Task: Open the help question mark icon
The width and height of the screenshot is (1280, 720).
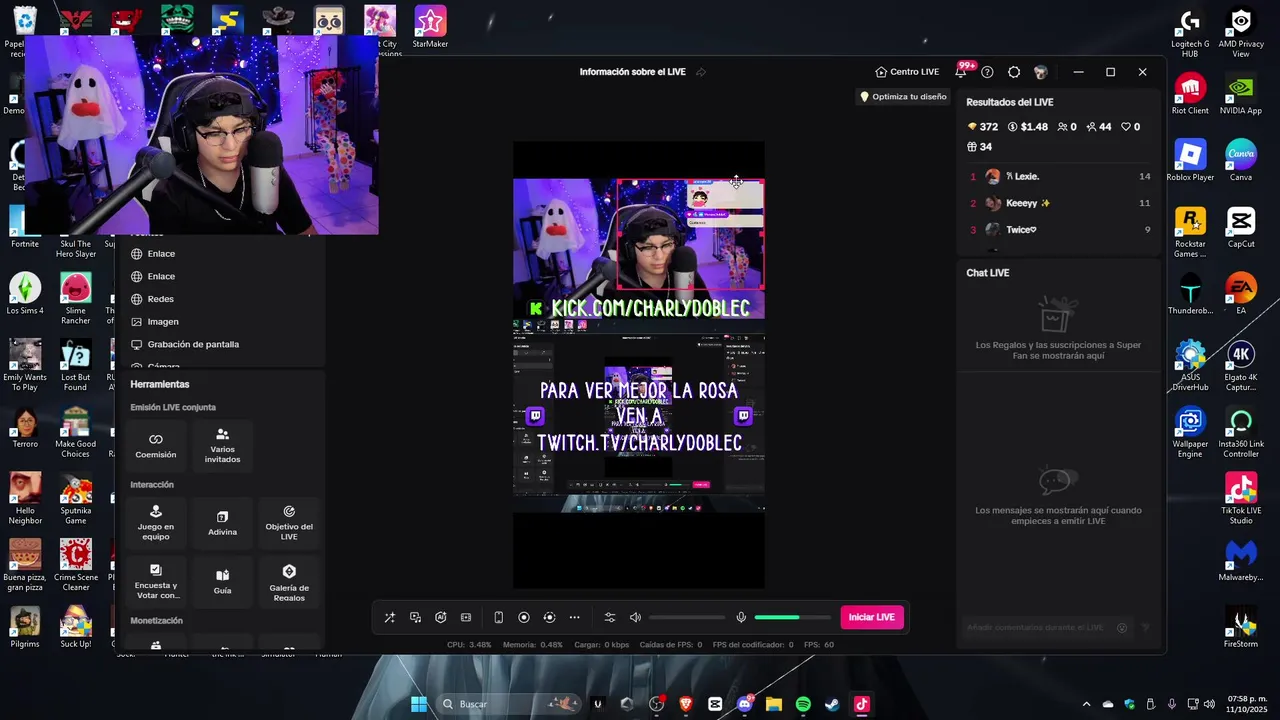Action: (x=987, y=72)
